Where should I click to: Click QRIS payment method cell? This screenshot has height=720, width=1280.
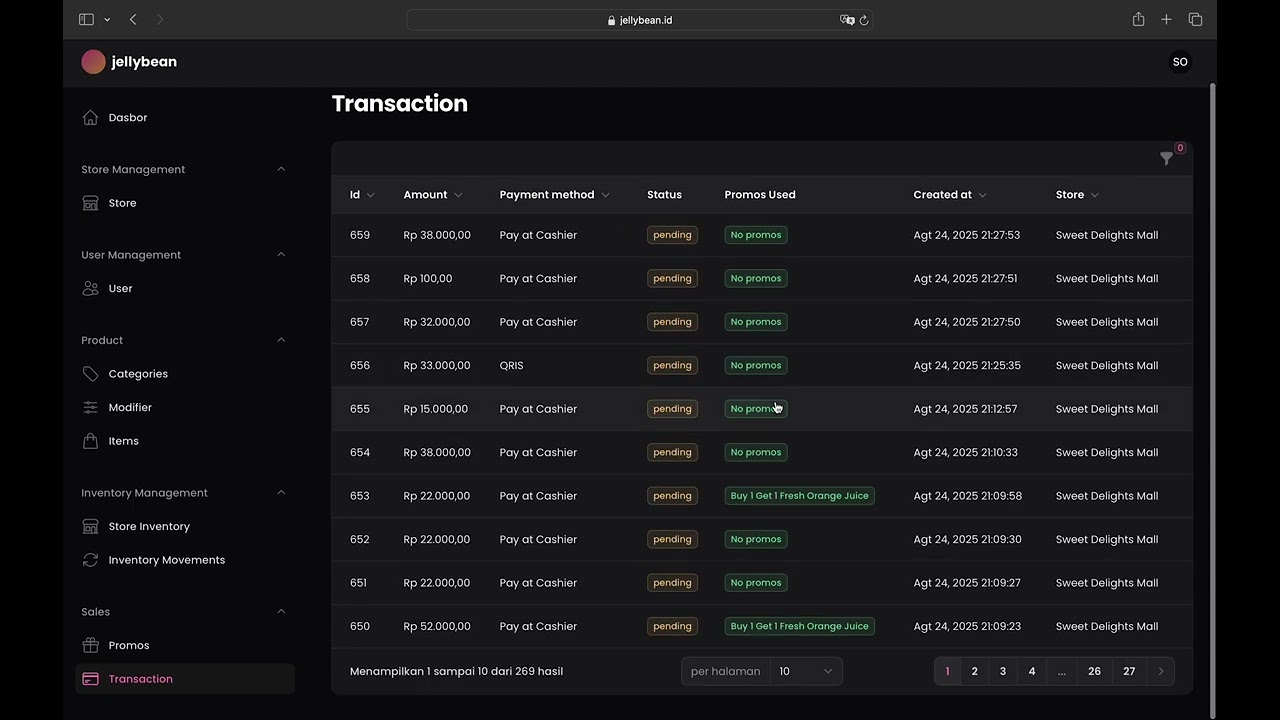pyautogui.click(x=511, y=366)
